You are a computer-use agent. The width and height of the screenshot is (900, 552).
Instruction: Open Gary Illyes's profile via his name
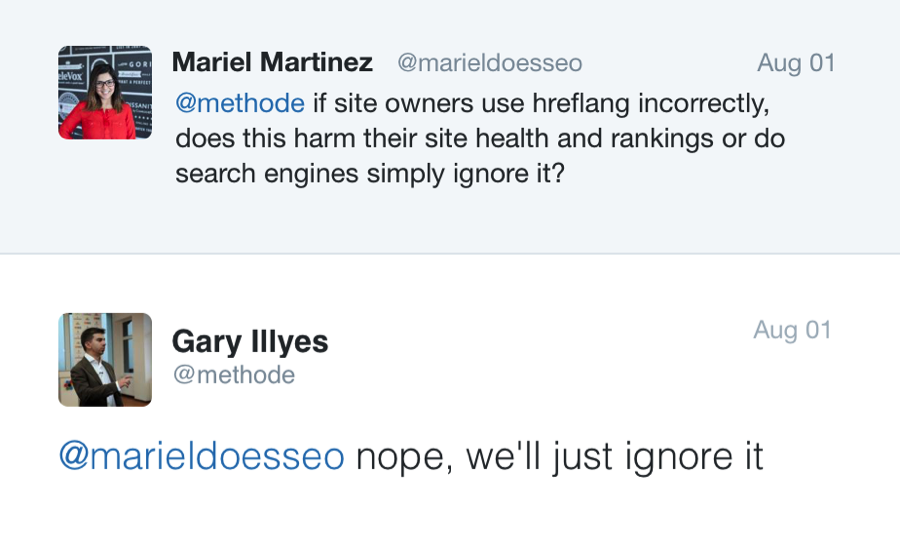[x=250, y=342]
